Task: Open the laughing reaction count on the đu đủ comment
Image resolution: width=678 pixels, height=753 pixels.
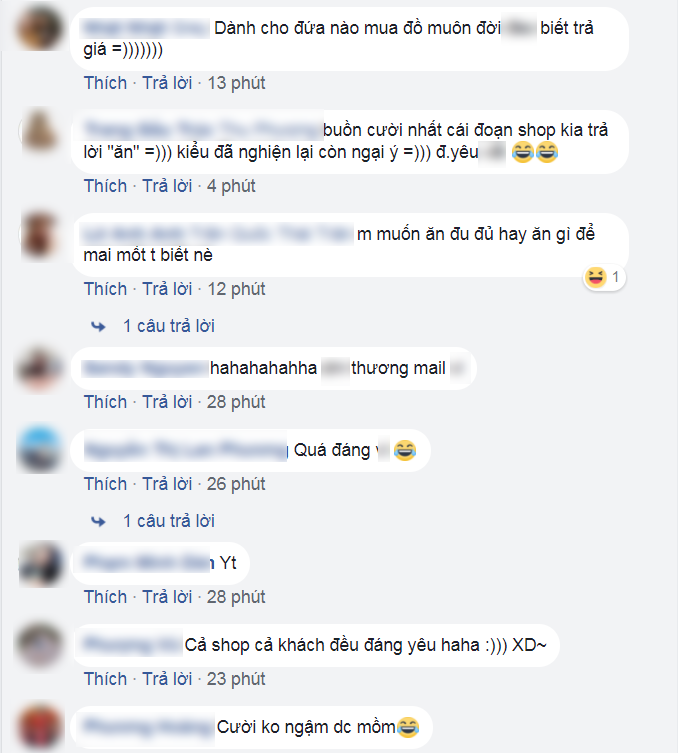Action: click(x=604, y=277)
